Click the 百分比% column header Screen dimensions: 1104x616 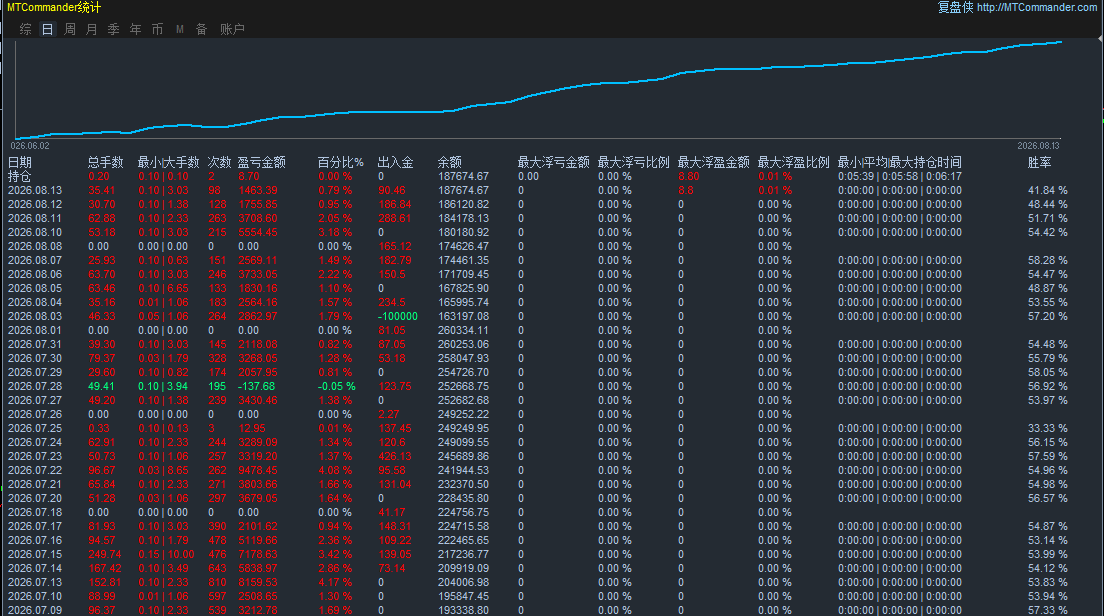(x=341, y=162)
